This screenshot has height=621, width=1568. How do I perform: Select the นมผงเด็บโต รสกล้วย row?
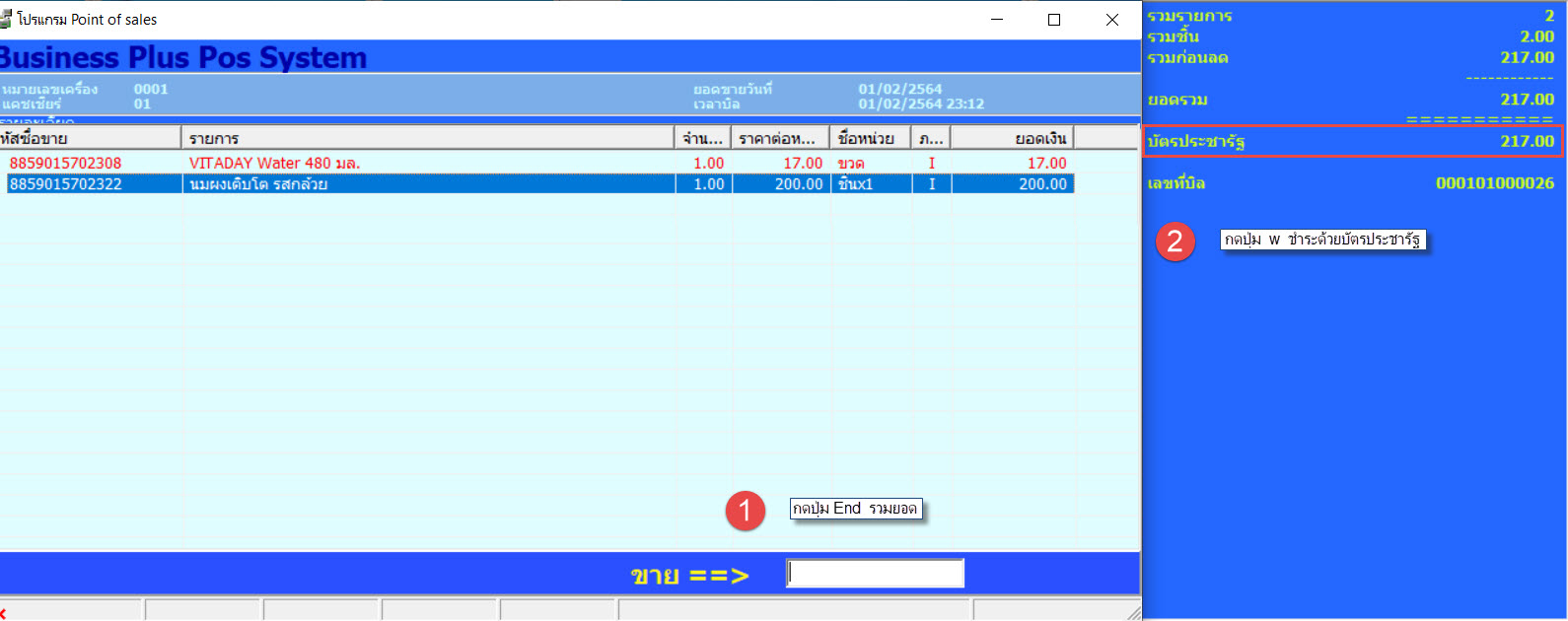[x=258, y=184]
